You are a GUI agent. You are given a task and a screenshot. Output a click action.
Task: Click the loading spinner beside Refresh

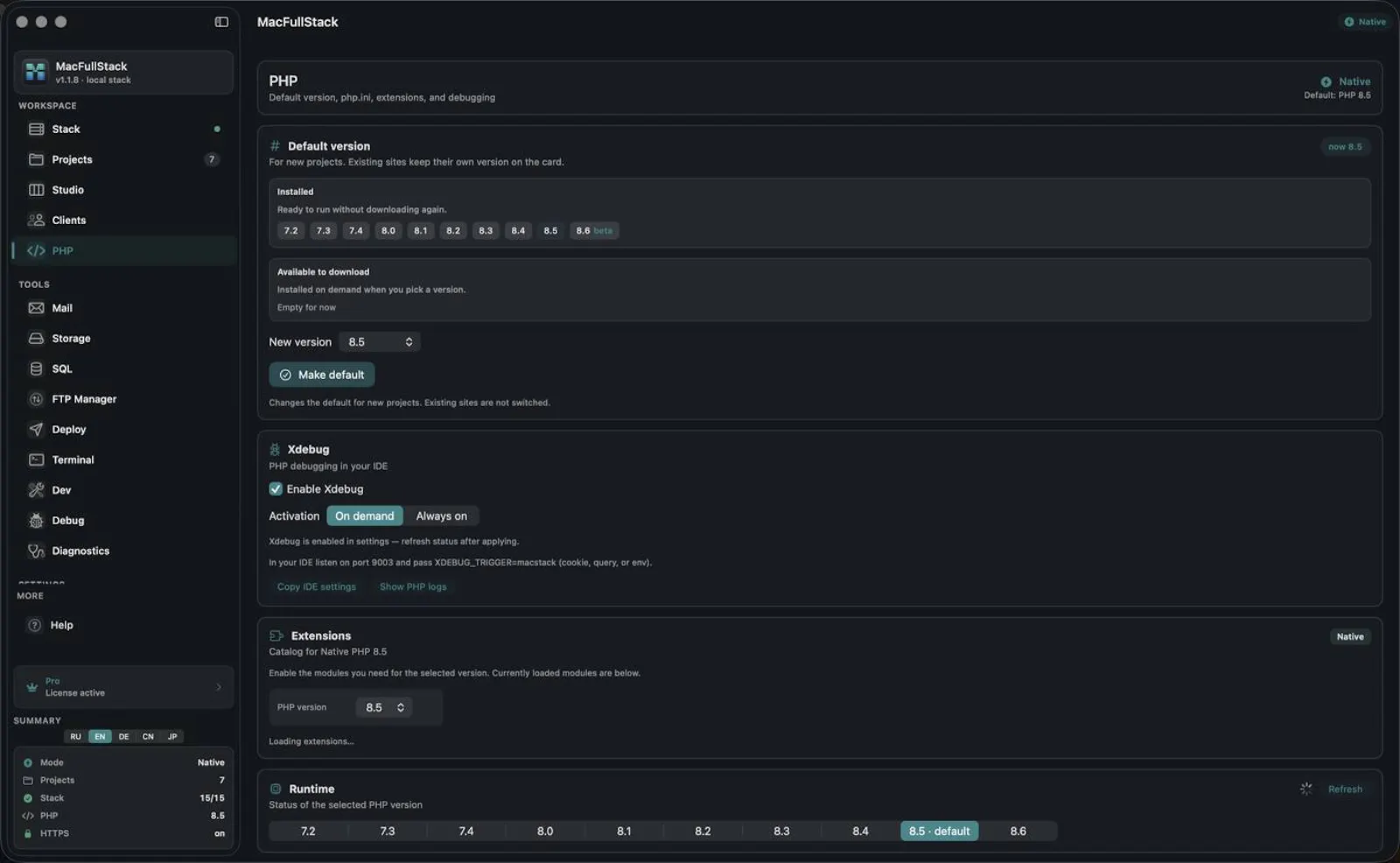tap(1305, 789)
